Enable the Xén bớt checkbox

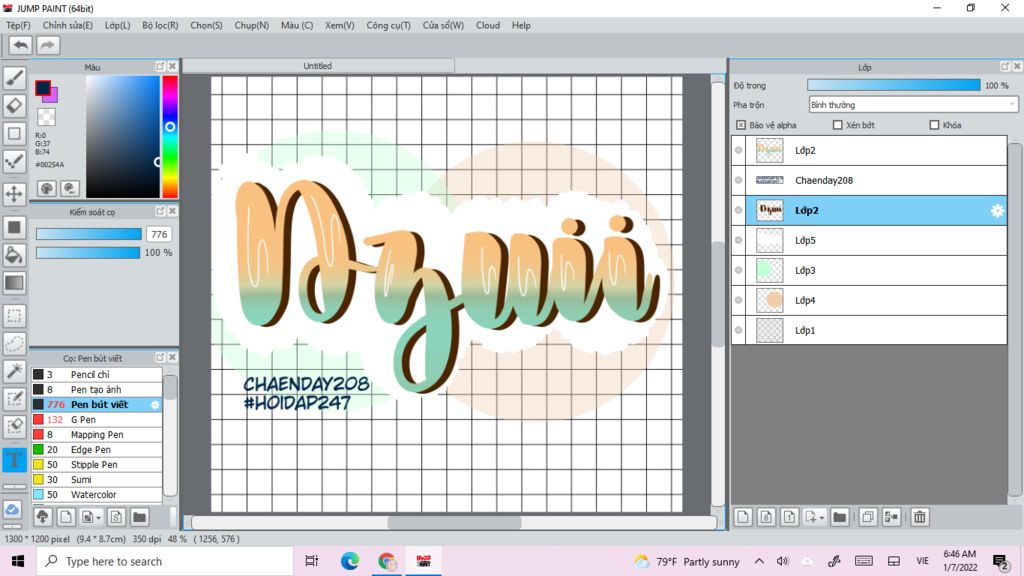coord(837,125)
